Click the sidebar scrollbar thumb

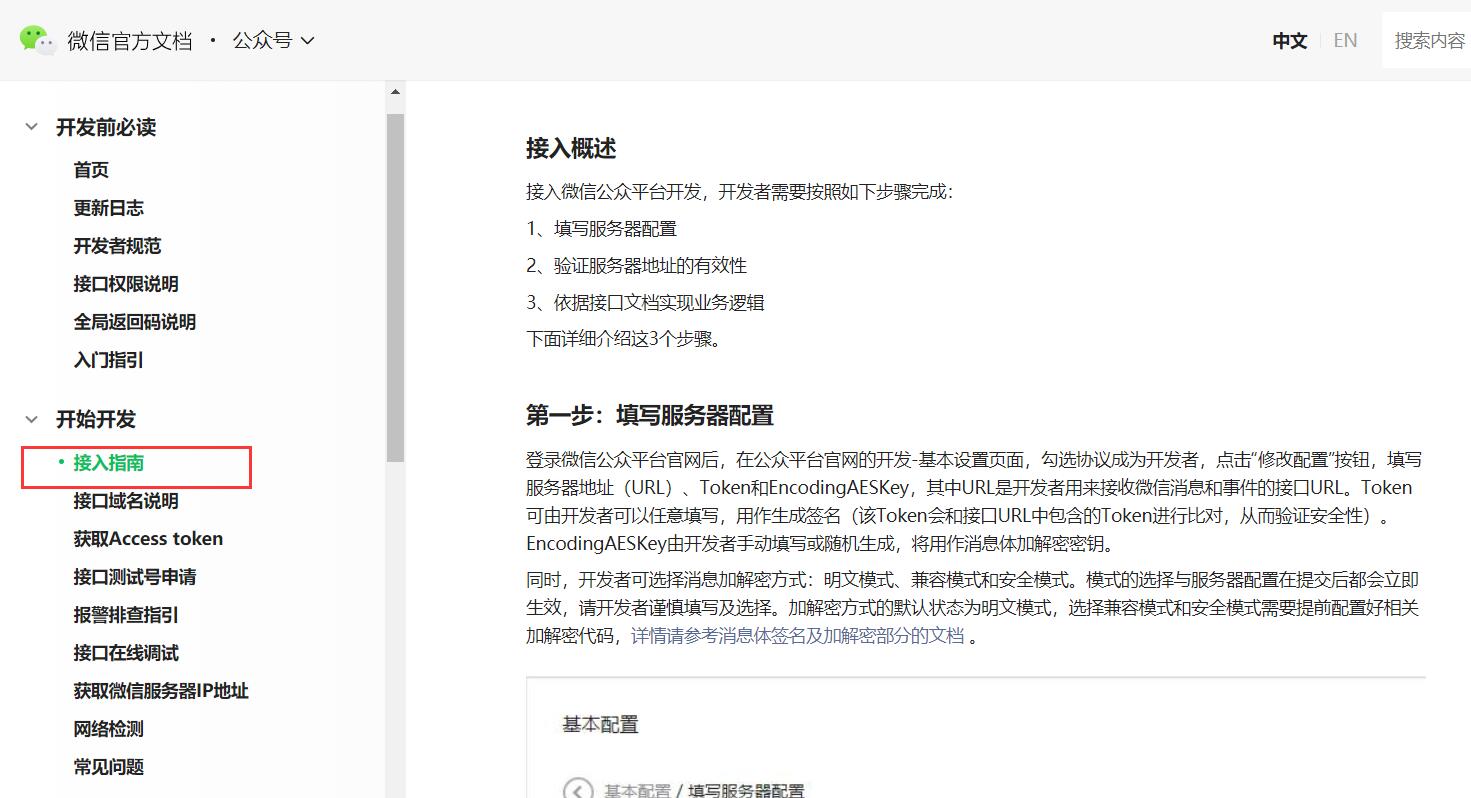pos(395,287)
